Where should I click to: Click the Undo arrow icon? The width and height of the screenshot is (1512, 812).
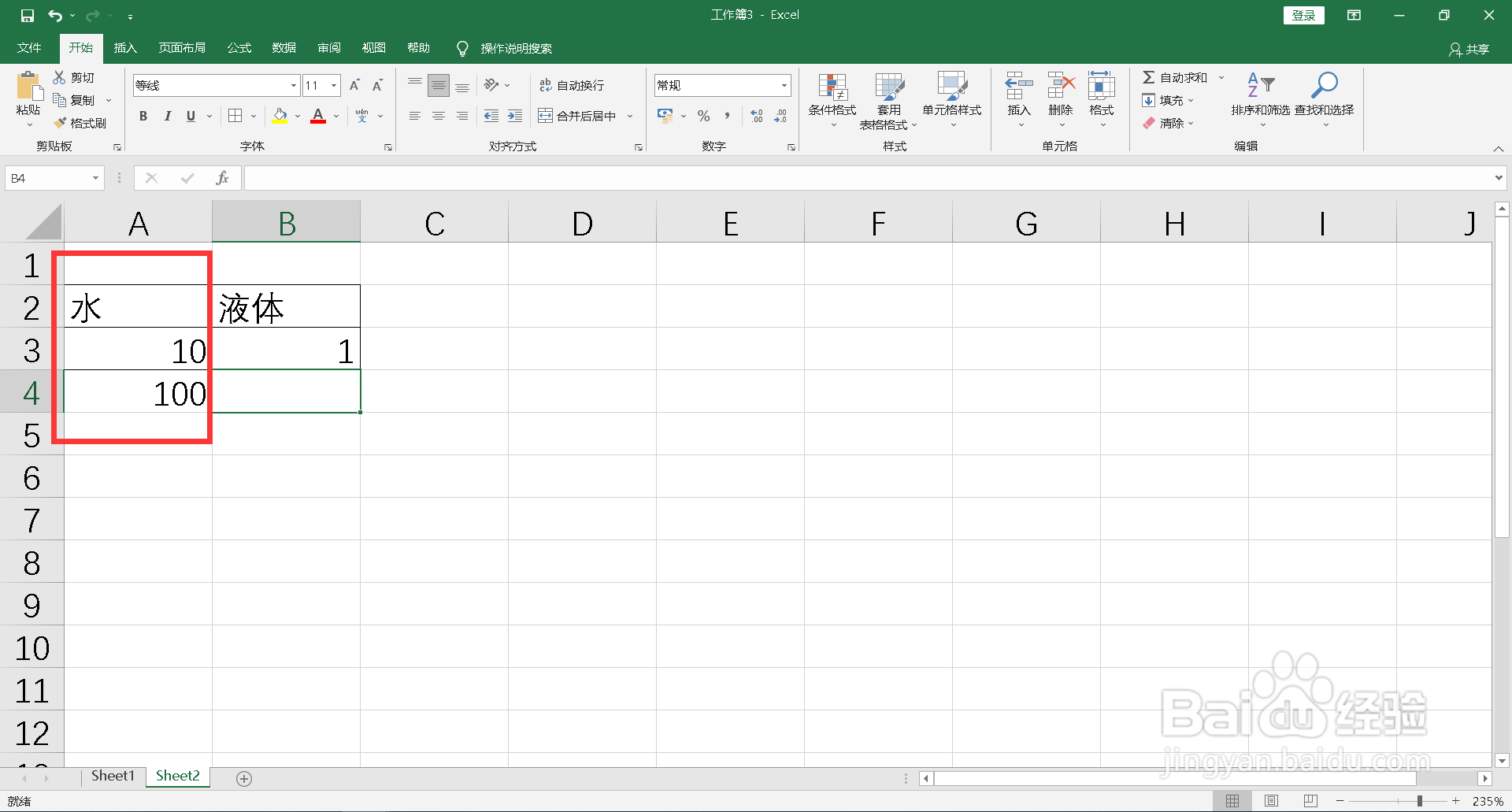55,16
